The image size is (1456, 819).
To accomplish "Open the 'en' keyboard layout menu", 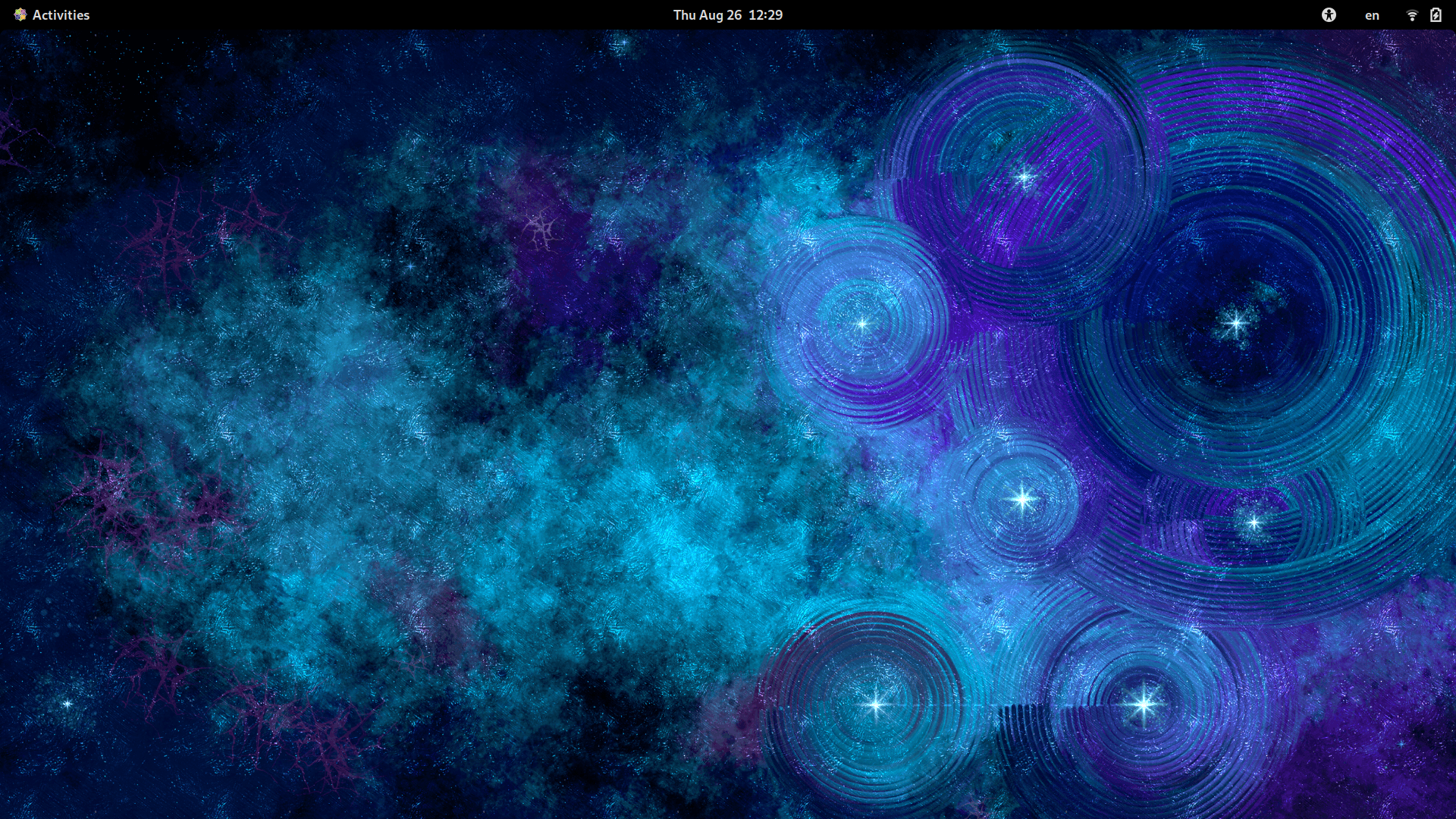I will [x=1372, y=15].
